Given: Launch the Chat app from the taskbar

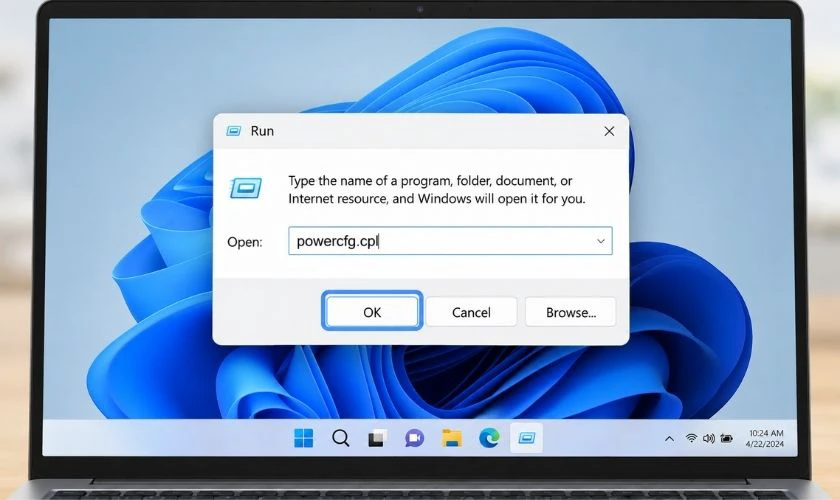Looking at the screenshot, I should pos(414,438).
